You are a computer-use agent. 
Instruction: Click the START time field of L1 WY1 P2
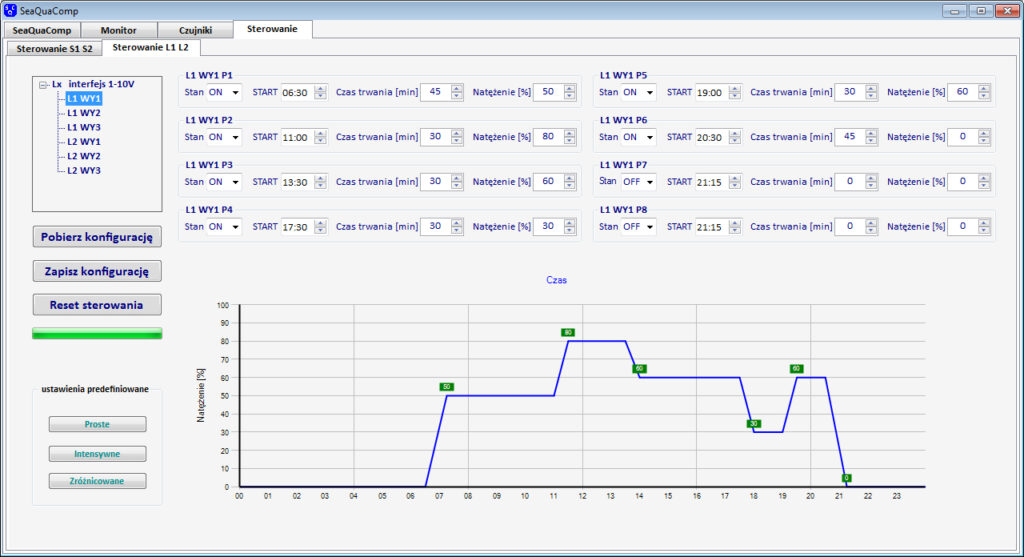tap(296, 137)
